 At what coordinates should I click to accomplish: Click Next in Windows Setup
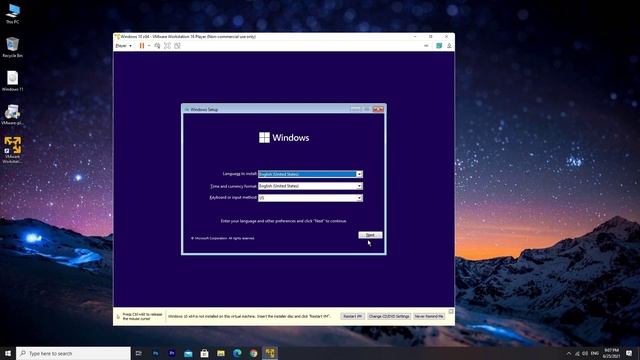pos(370,235)
